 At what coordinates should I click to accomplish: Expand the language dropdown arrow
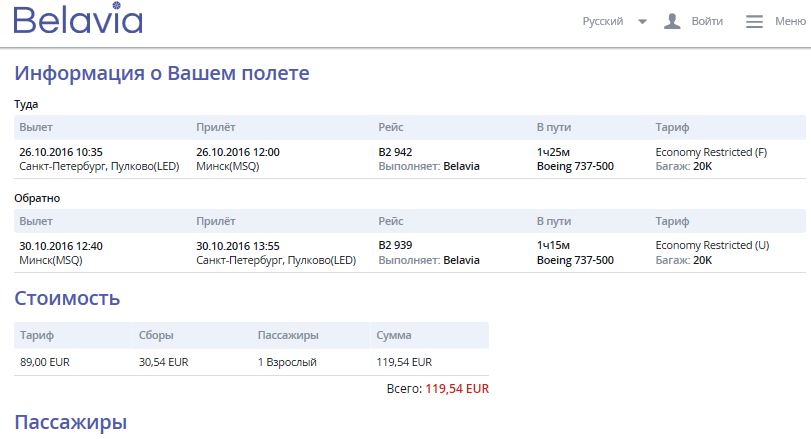click(x=642, y=21)
